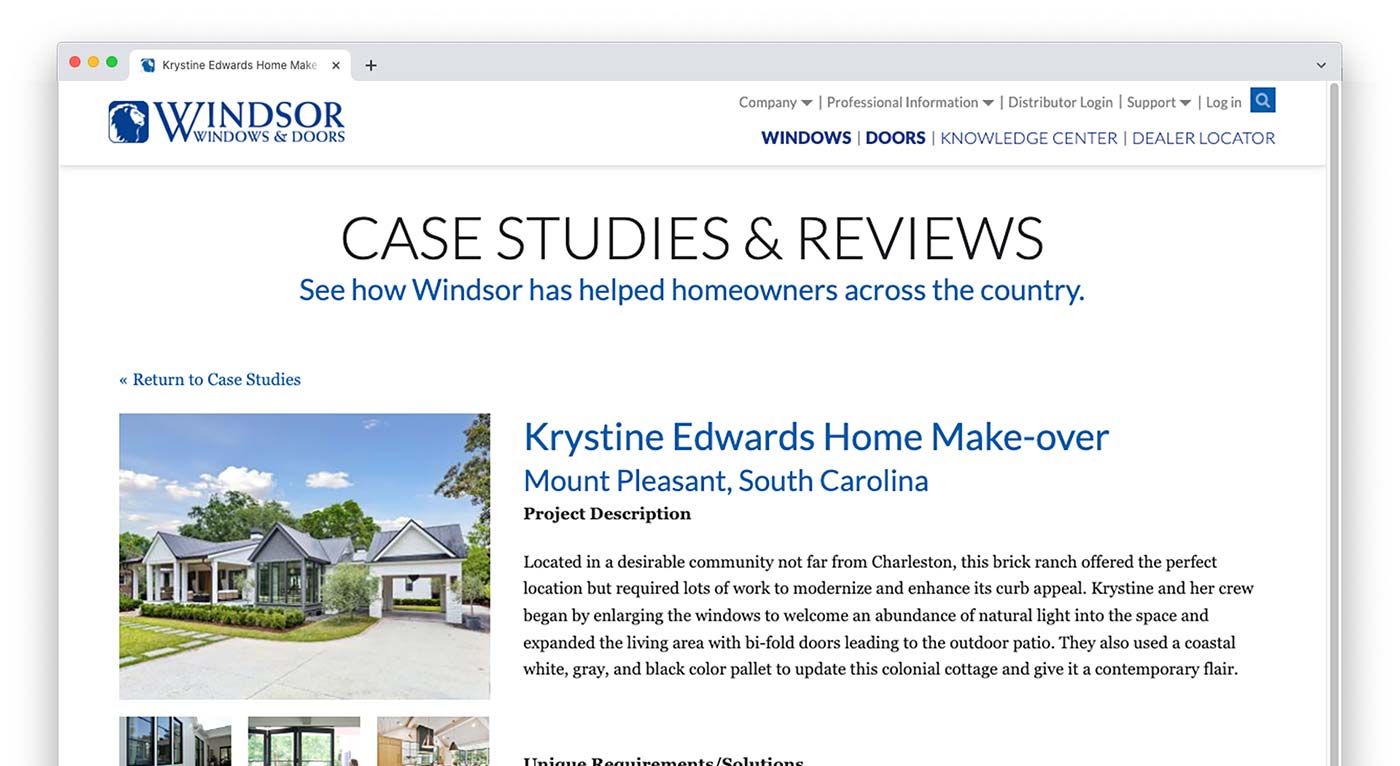The height and width of the screenshot is (766, 1400).
Task: Open the main house exterior photo
Action: [305, 556]
